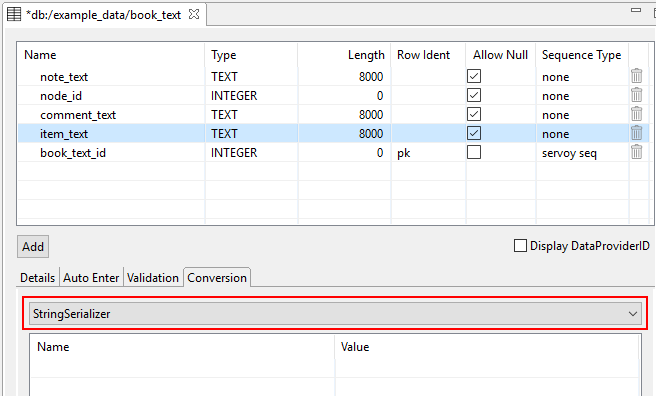The height and width of the screenshot is (396, 656).
Task: Switch to the Validation tab
Action: [x=153, y=278]
